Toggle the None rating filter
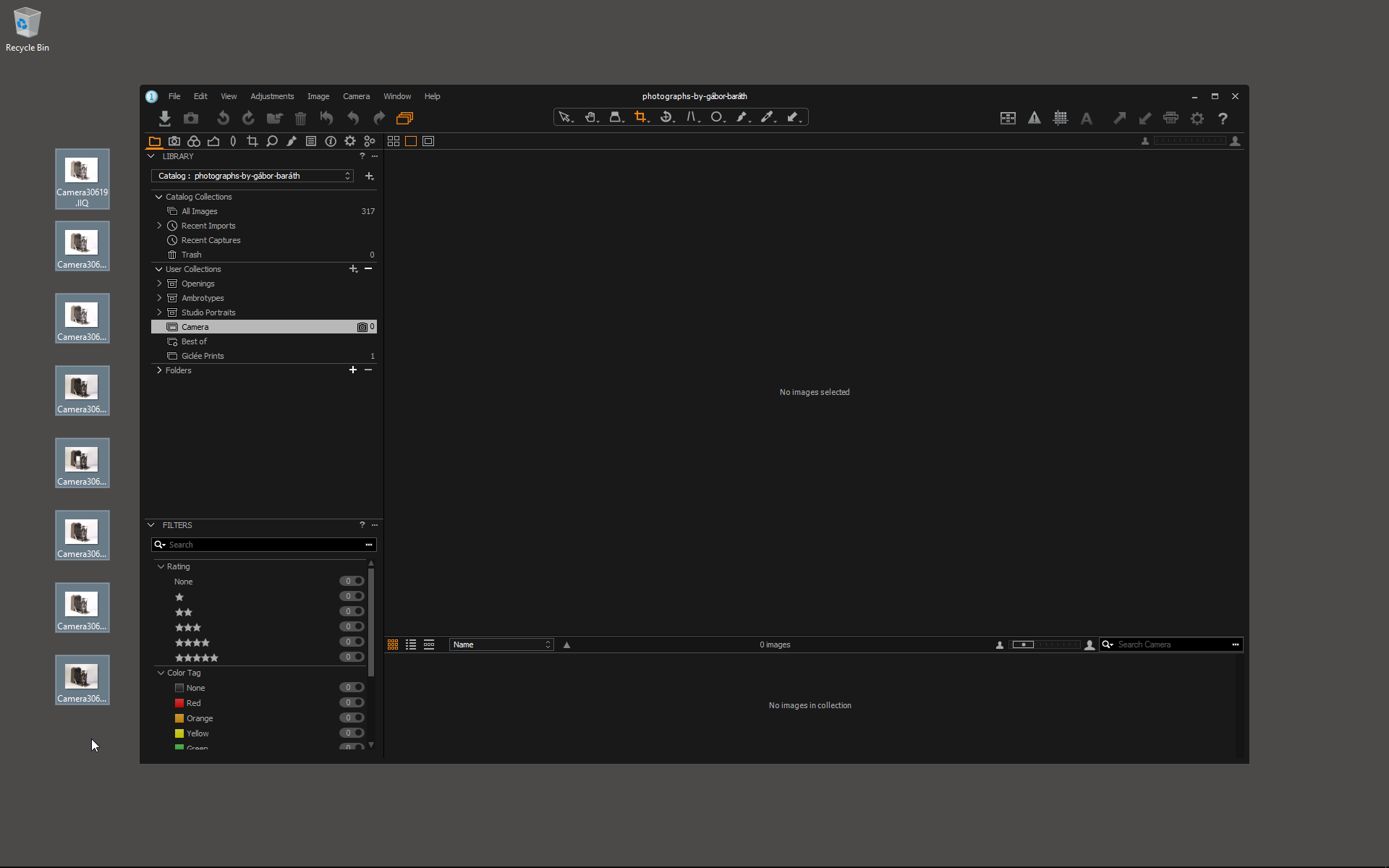Screen dimensions: 1389x868 [x=352, y=581]
